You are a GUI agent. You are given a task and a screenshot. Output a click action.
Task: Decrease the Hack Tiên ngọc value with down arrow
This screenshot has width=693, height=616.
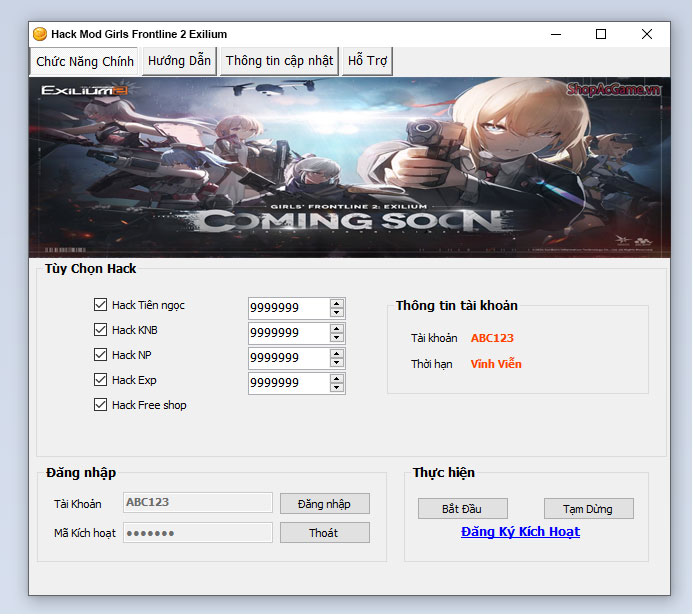point(337,312)
